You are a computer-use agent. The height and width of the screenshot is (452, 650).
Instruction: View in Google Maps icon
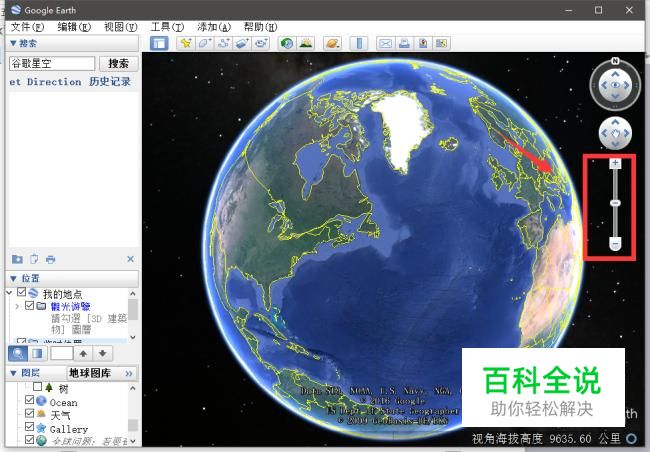[441, 43]
